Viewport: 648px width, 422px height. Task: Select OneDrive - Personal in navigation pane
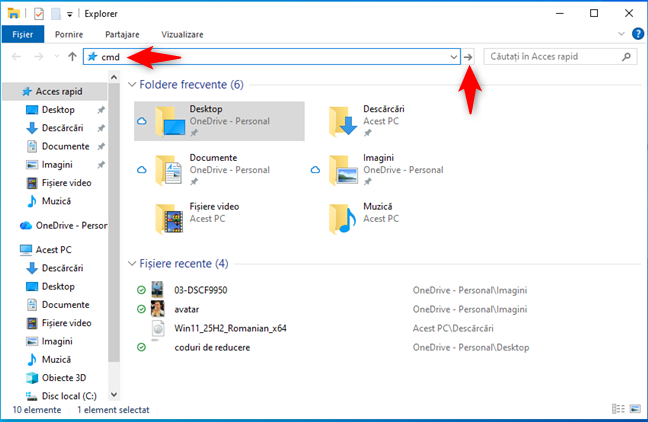63,225
